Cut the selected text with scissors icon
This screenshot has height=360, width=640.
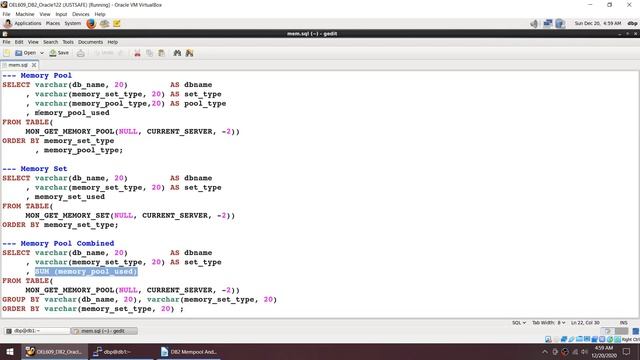pos(138,53)
